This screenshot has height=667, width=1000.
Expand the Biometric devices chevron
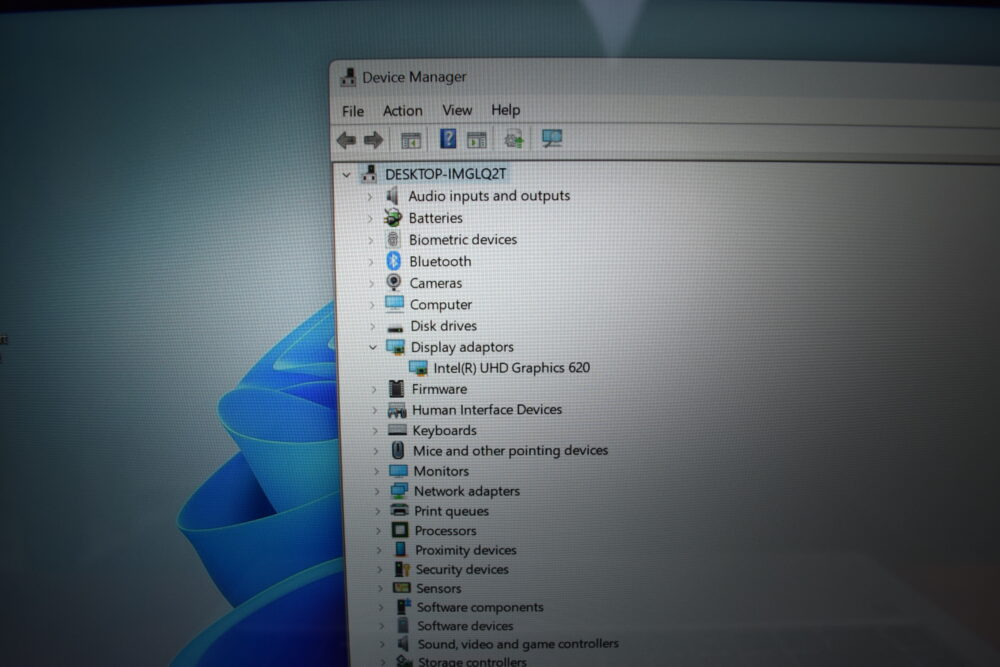371,240
